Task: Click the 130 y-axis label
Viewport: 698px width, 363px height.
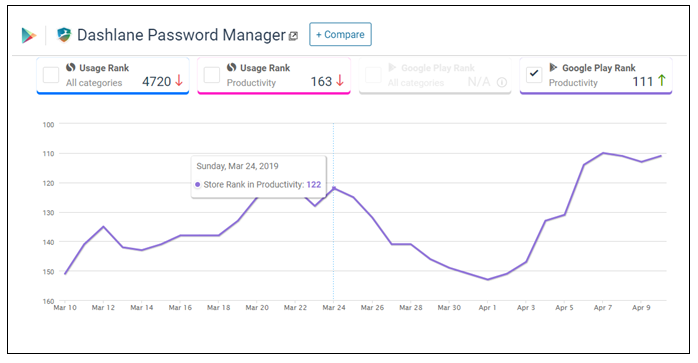Action: coord(48,213)
